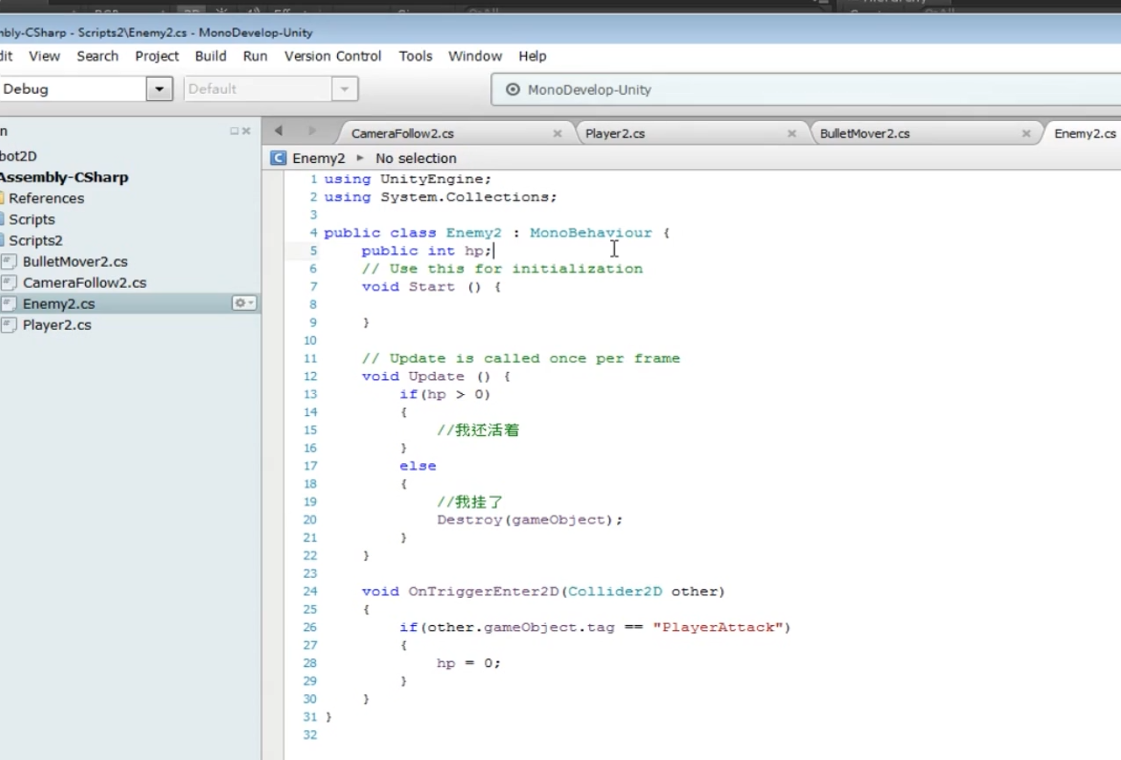This screenshot has height=760, width=1121.
Task: Open the Enemy2 class breadcrumb selector
Action: 319,158
